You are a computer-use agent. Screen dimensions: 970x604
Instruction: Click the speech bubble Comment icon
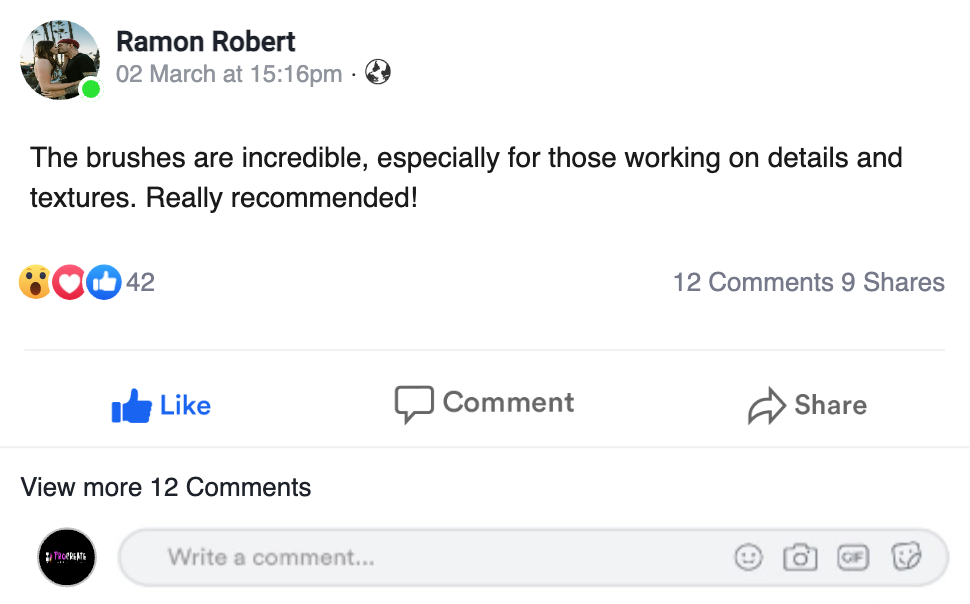tap(414, 404)
